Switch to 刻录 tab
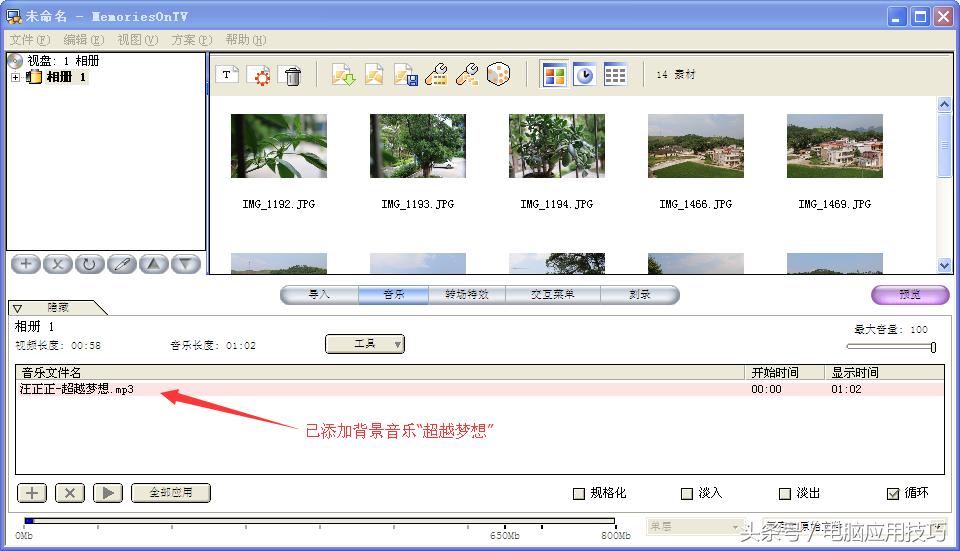 [640, 294]
